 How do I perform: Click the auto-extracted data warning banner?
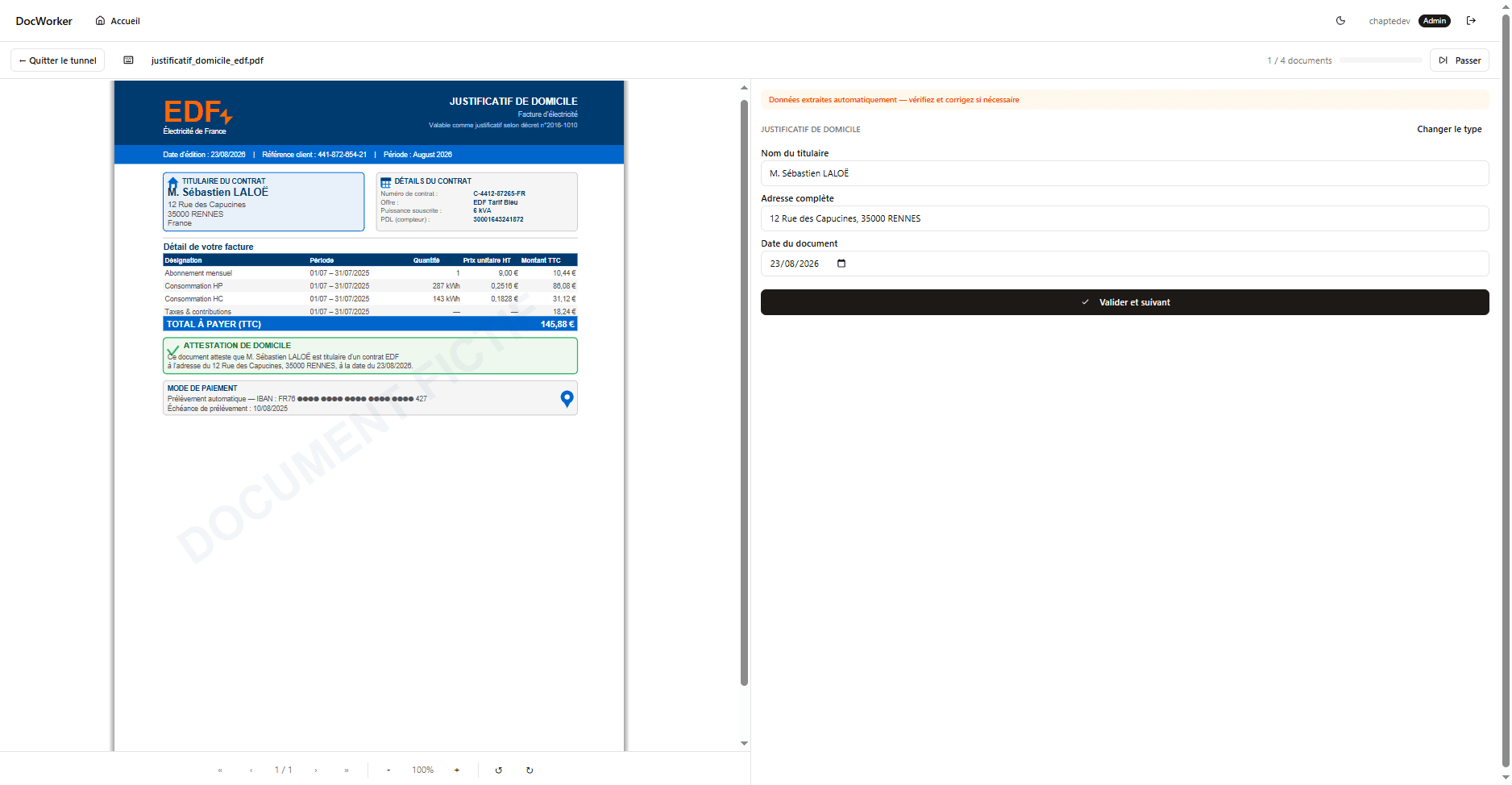click(1124, 100)
